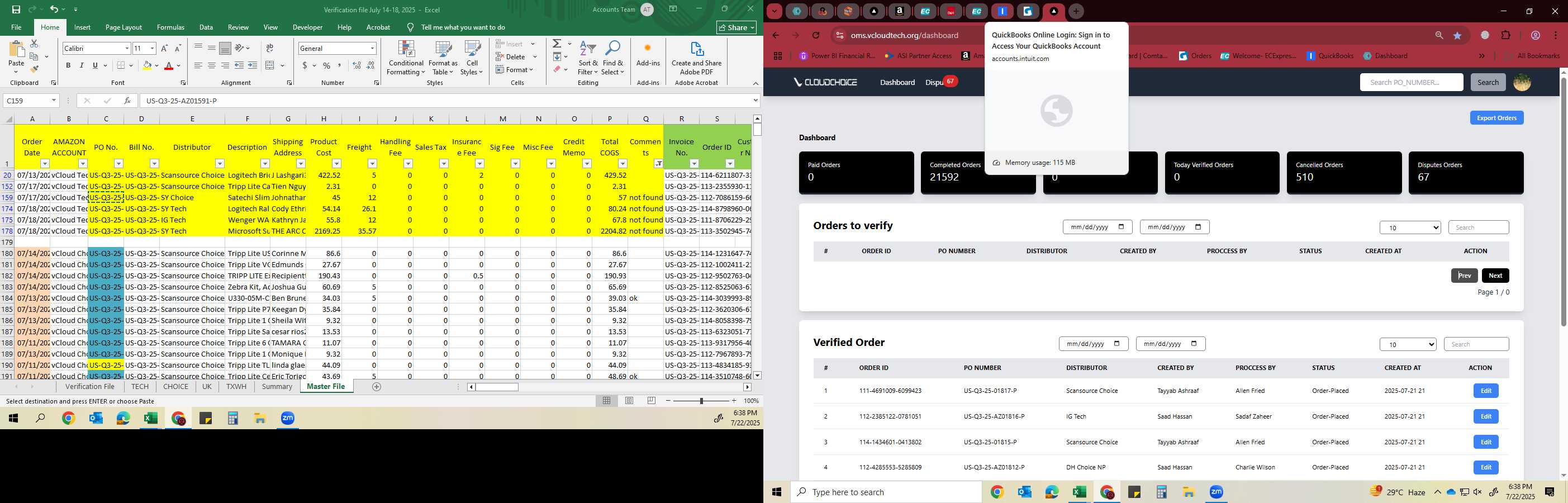Switch to the Verification File sheet tab
This screenshot has width=1568, height=503.
pos(89,387)
